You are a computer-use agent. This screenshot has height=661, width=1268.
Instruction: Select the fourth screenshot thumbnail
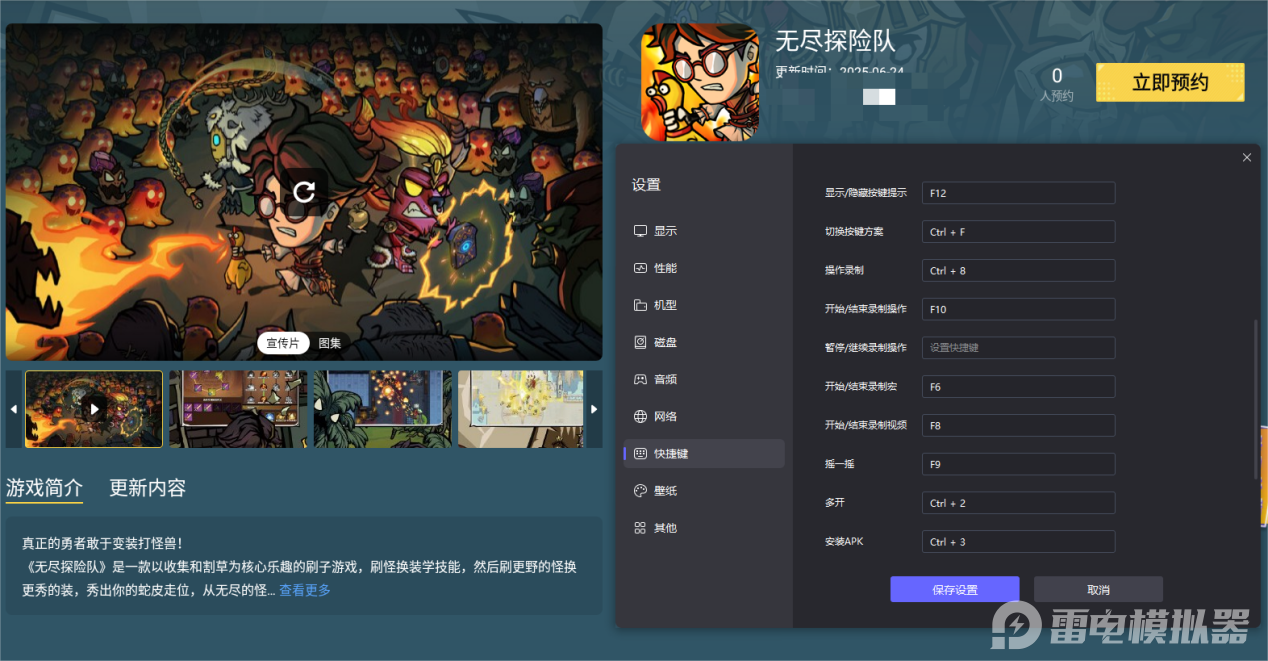tap(521, 409)
